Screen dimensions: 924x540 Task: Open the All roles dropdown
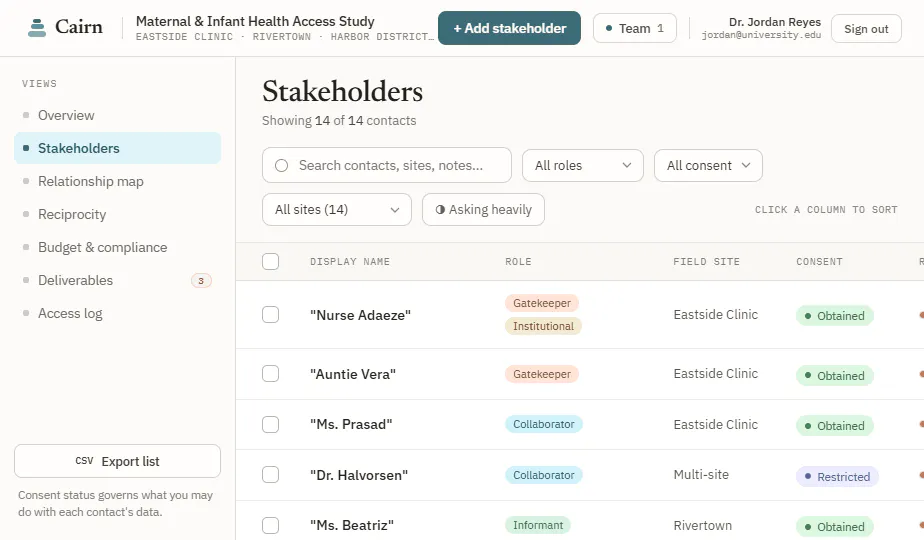point(582,166)
